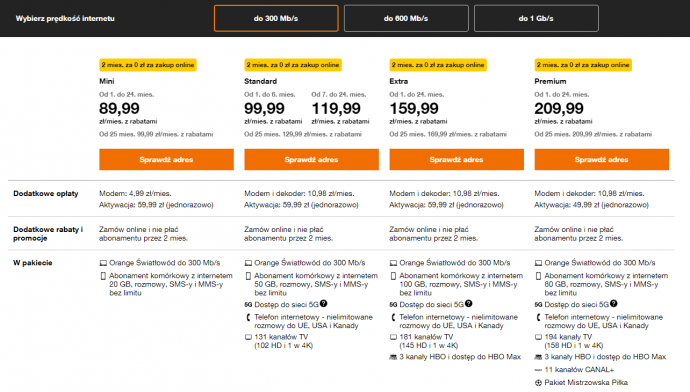Click handset icon for Extra Telefon internetowy
Image resolution: width=690 pixels, height=392 pixels.
pyautogui.click(x=393, y=317)
